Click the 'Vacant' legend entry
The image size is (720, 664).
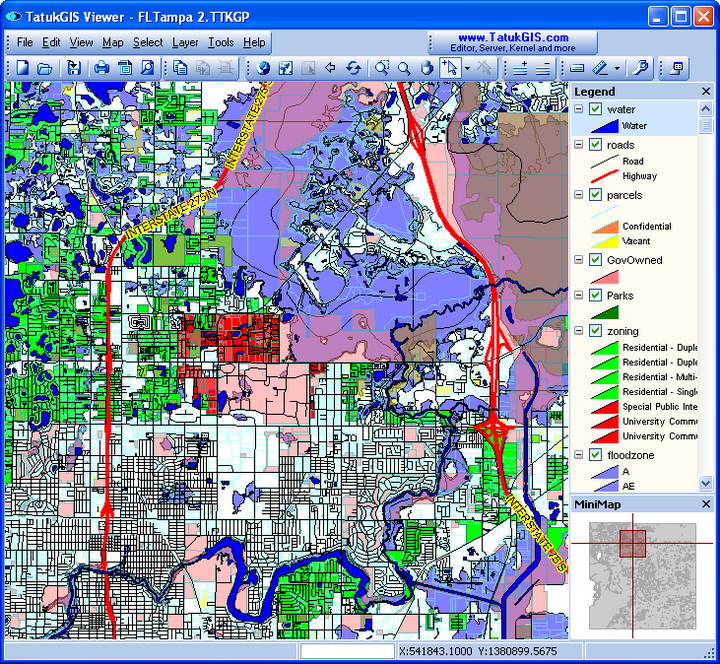point(636,241)
